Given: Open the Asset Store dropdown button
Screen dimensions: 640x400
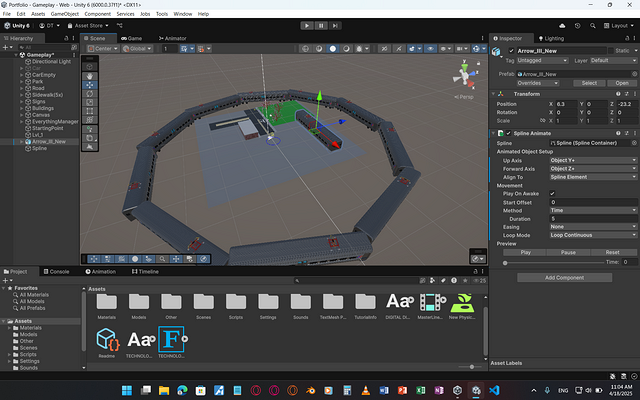Looking at the screenshot, I should click(x=88, y=25).
